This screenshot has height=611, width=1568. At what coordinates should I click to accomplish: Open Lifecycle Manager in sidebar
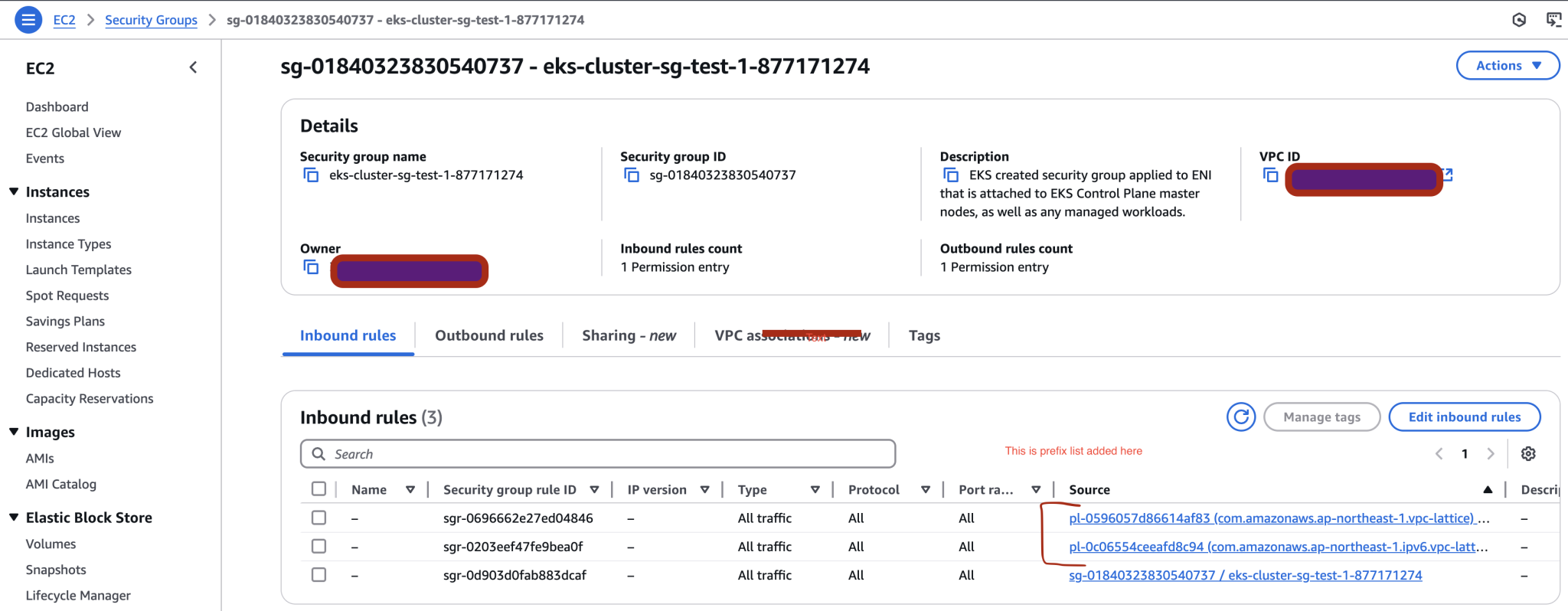(x=78, y=596)
